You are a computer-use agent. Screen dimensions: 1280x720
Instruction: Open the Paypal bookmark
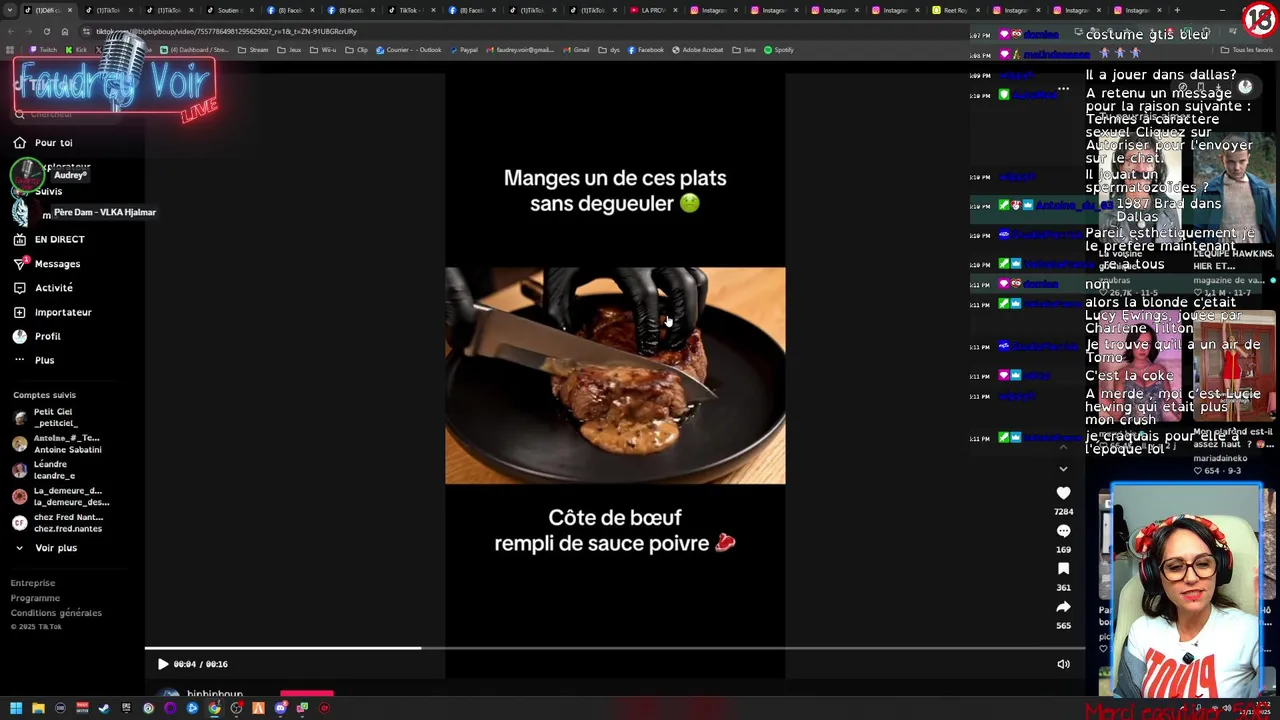[x=464, y=50]
